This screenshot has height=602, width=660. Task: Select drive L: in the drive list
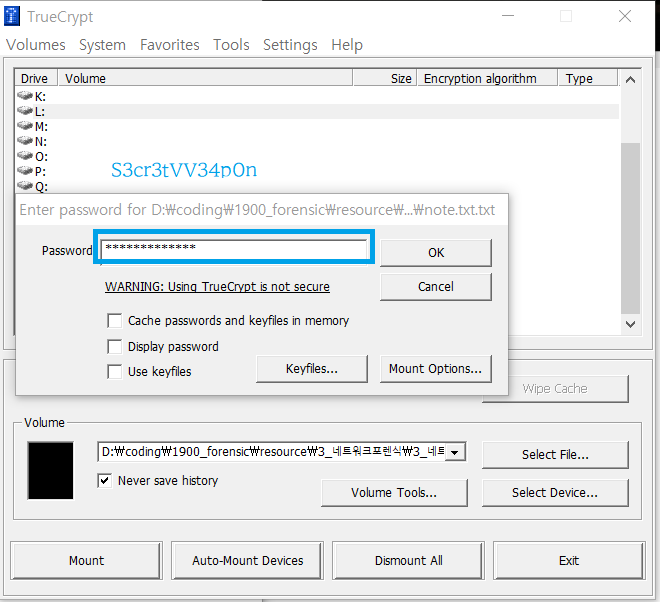click(317, 112)
